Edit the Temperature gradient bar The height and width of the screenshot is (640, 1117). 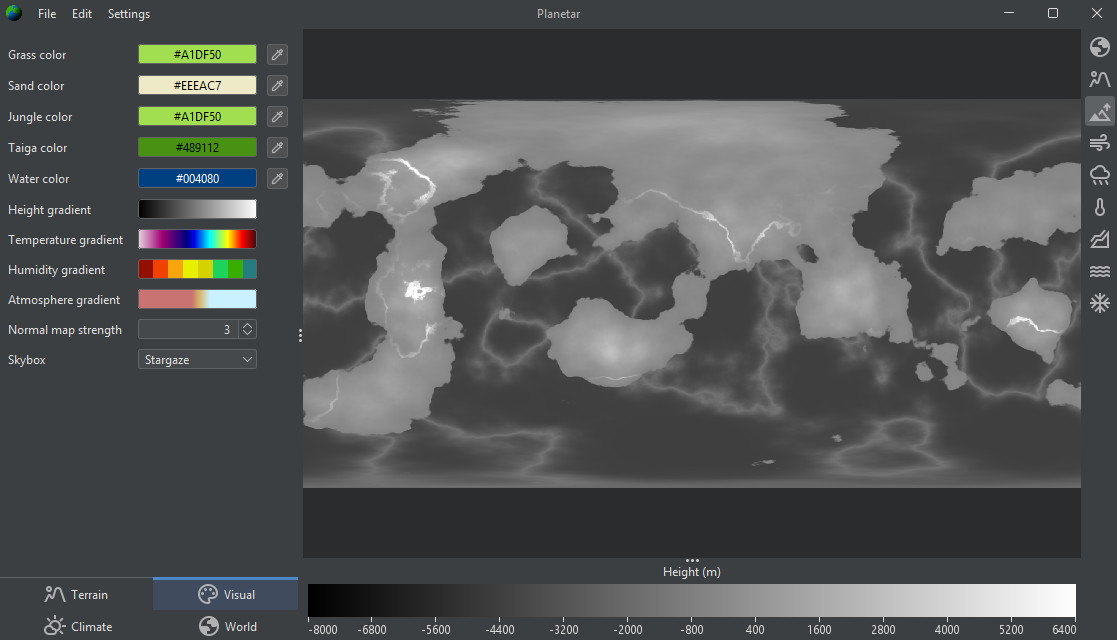click(197, 240)
